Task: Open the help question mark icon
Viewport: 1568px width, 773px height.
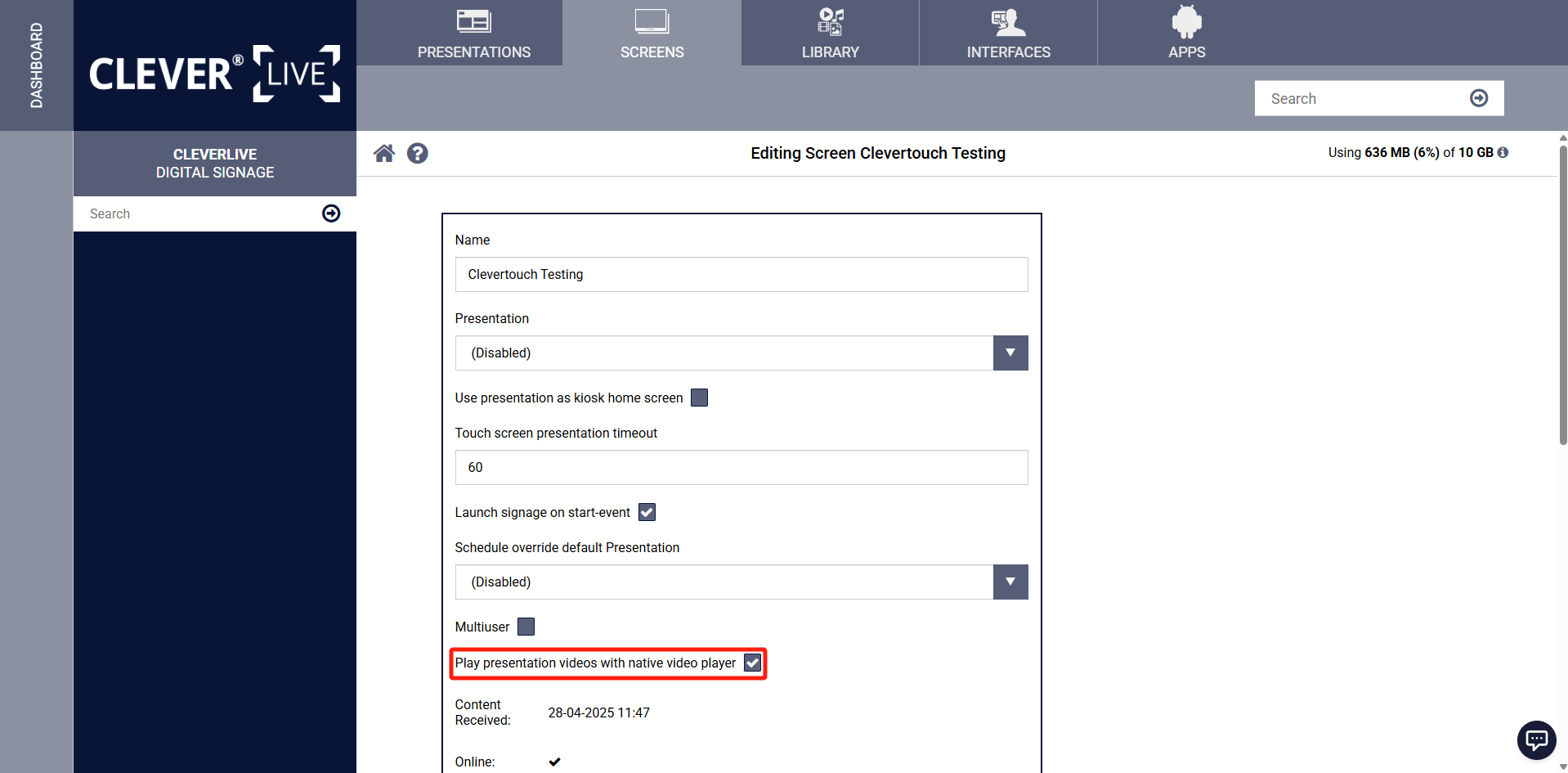Action: [418, 153]
